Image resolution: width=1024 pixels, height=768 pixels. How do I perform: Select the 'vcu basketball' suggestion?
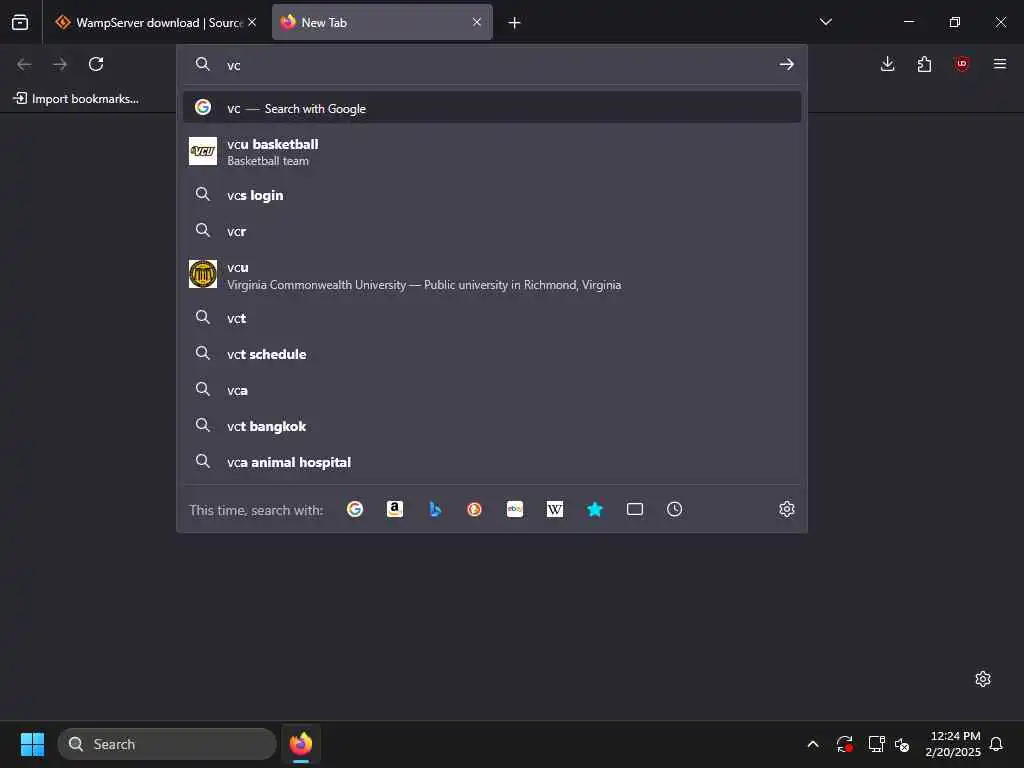pyautogui.click(x=492, y=152)
